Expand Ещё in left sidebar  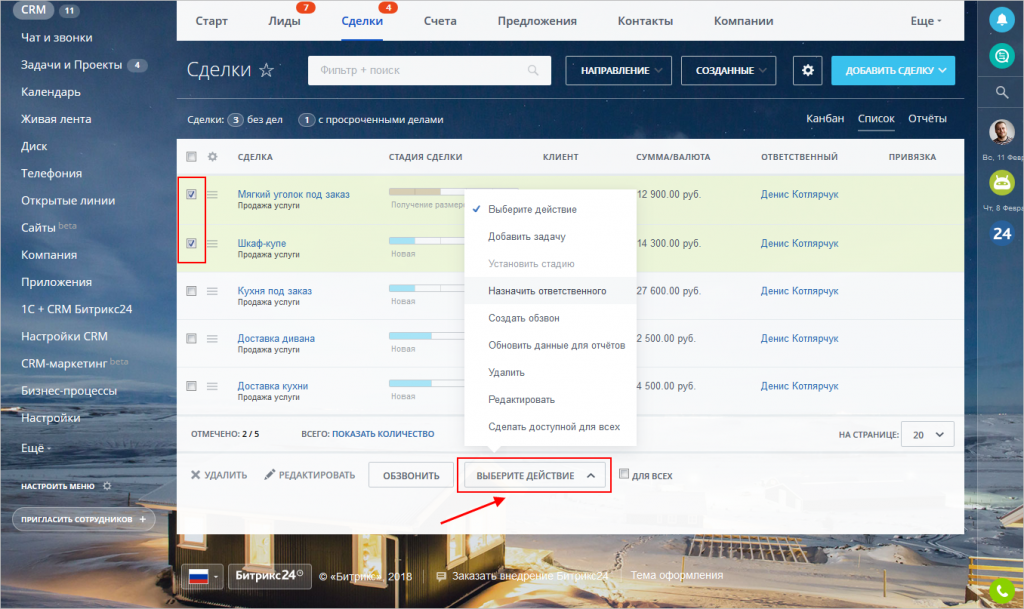click(35, 448)
